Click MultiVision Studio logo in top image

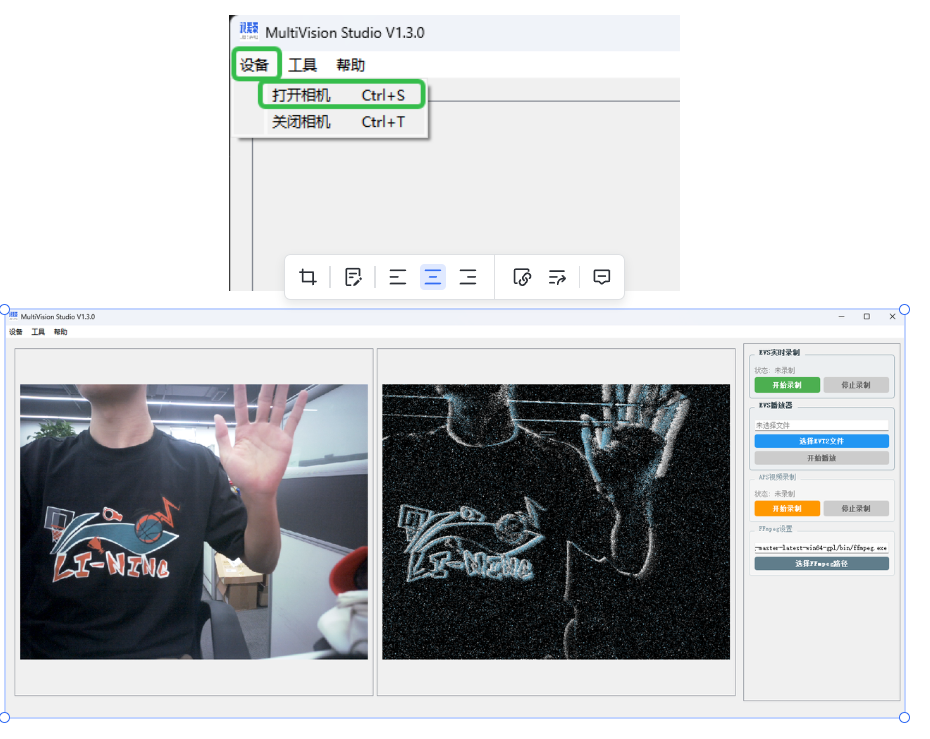tap(249, 31)
